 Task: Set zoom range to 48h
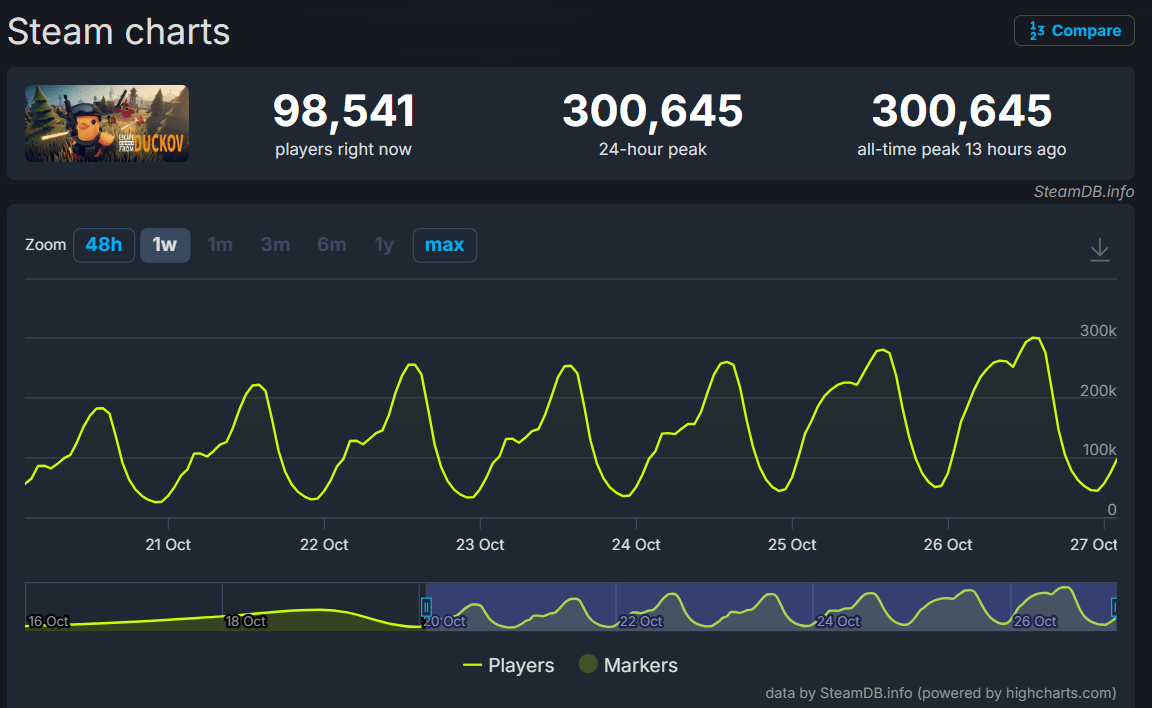click(x=104, y=245)
